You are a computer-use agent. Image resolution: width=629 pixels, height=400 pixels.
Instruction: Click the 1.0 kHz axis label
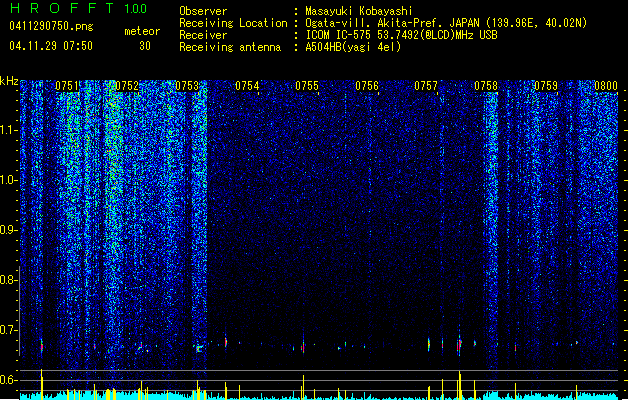point(9,180)
